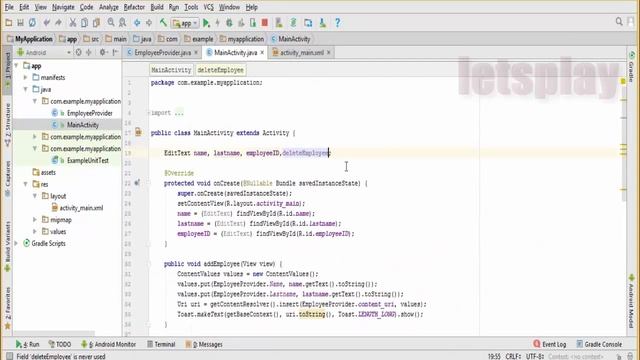This screenshot has height=360, width=640.
Task: Open the Terminal tool window
Action: pos(161,344)
